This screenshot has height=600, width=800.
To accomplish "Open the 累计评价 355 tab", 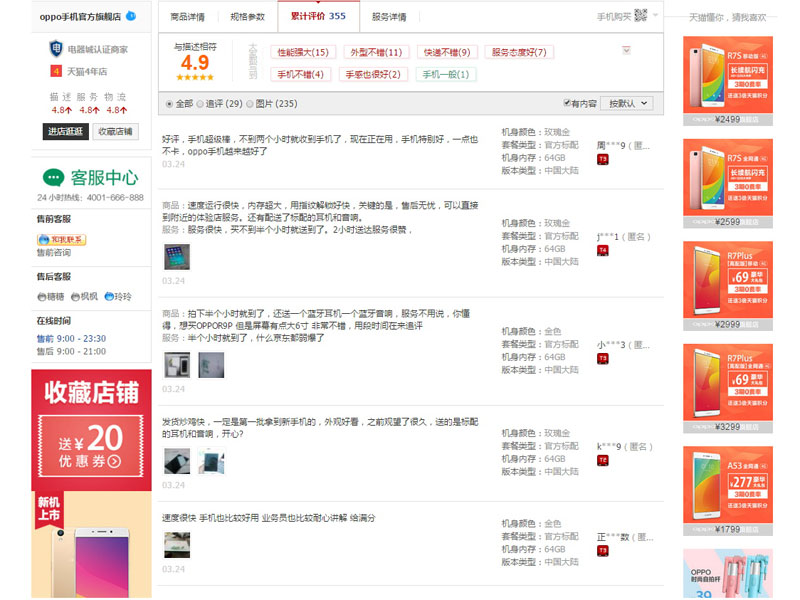I will (318, 16).
